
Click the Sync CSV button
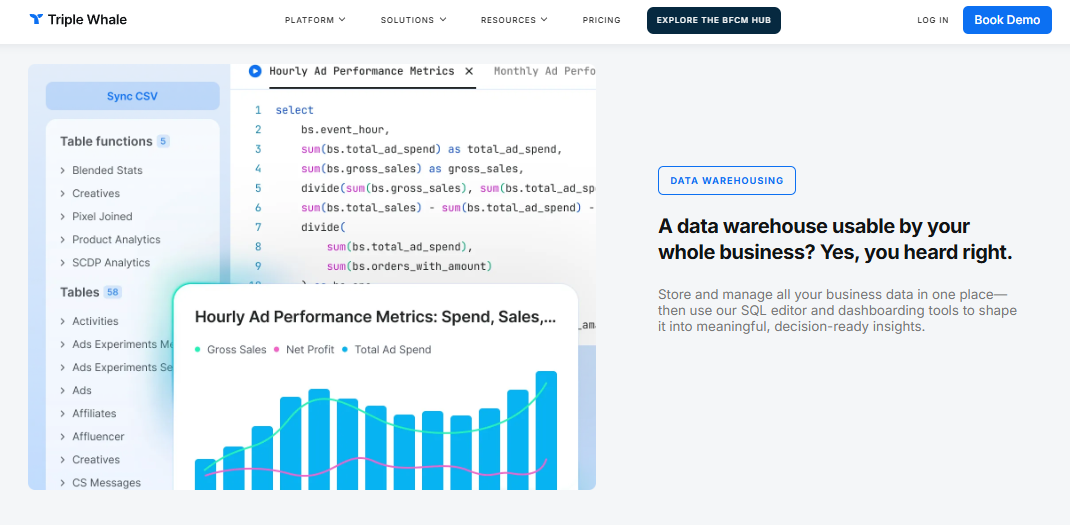[132, 96]
